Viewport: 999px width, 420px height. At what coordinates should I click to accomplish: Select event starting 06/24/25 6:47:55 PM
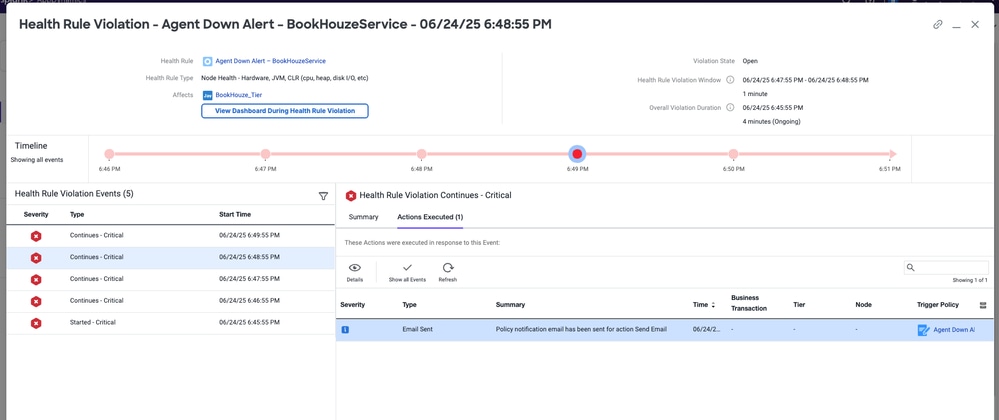(170, 279)
